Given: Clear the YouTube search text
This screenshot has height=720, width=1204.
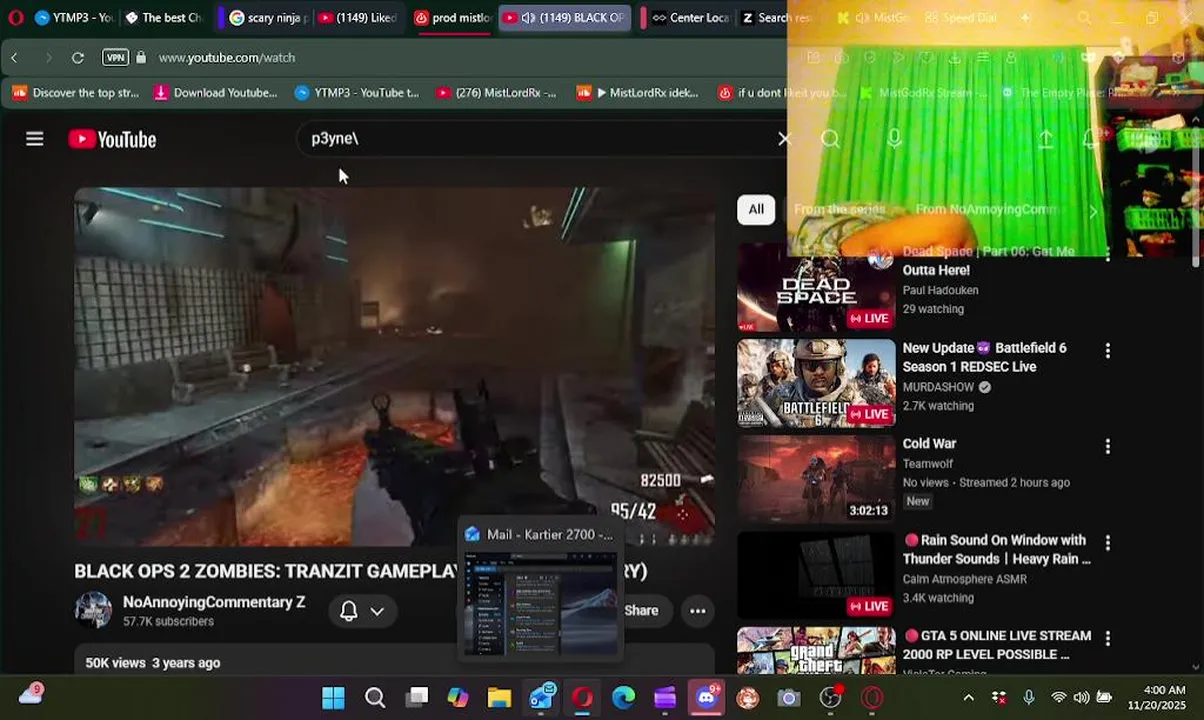Looking at the screenshot, I should [x=784, y=139].
